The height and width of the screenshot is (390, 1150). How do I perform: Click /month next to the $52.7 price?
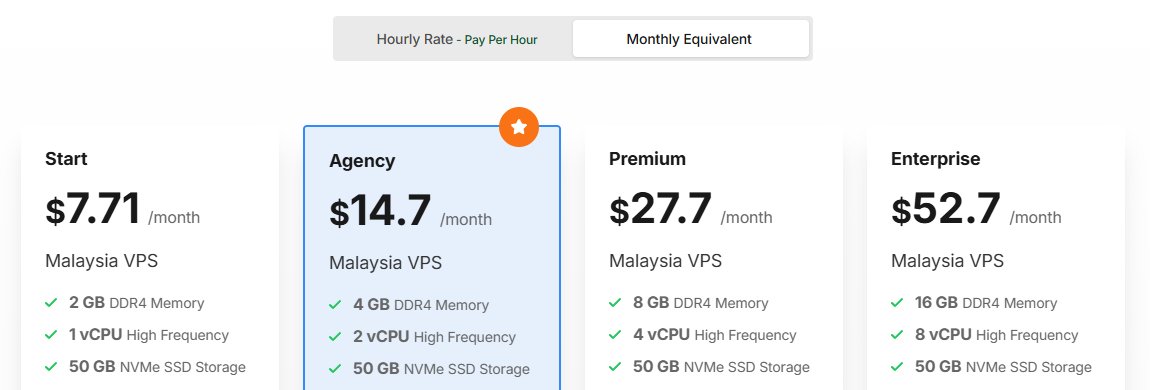click(x=1035, y=218)
